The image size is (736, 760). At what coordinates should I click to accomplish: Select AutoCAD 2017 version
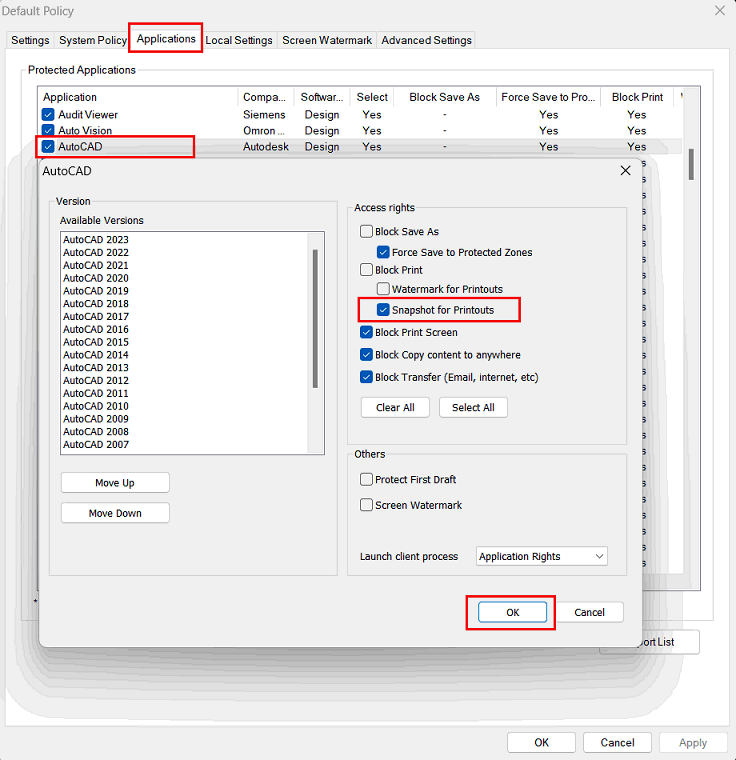point(96,317)
